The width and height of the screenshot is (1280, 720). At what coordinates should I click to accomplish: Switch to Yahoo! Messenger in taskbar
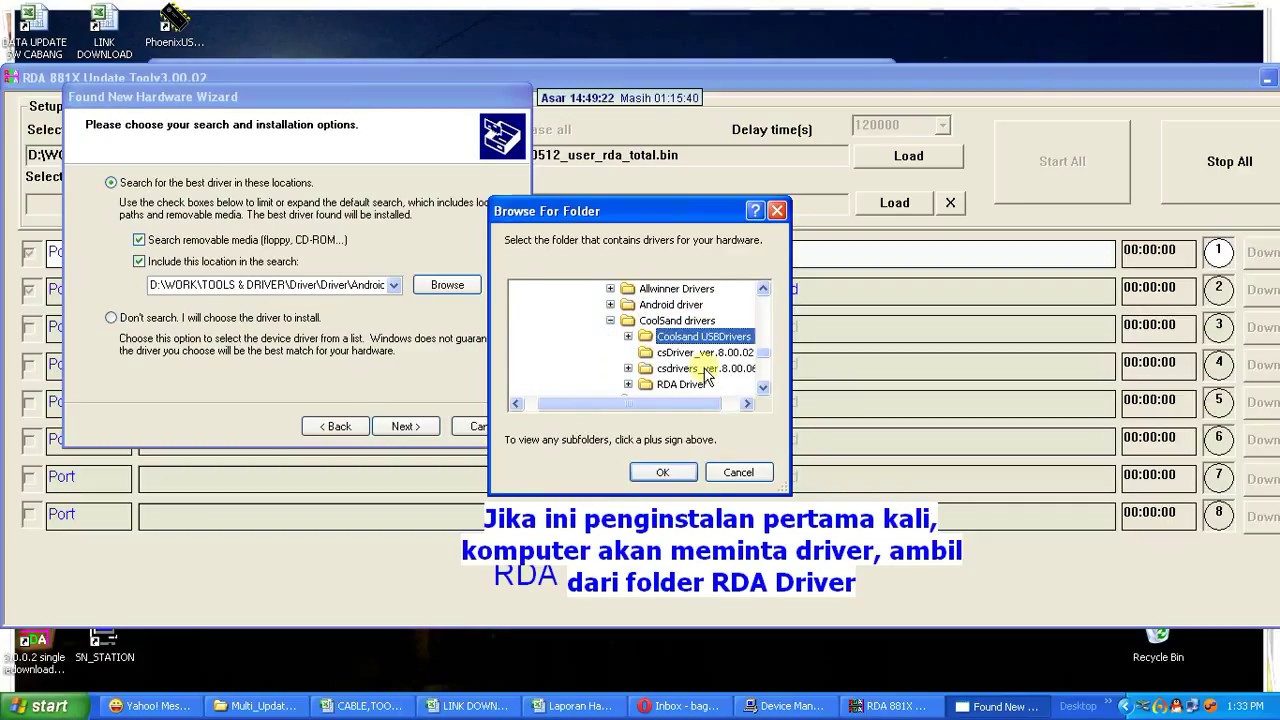(153, 706)
